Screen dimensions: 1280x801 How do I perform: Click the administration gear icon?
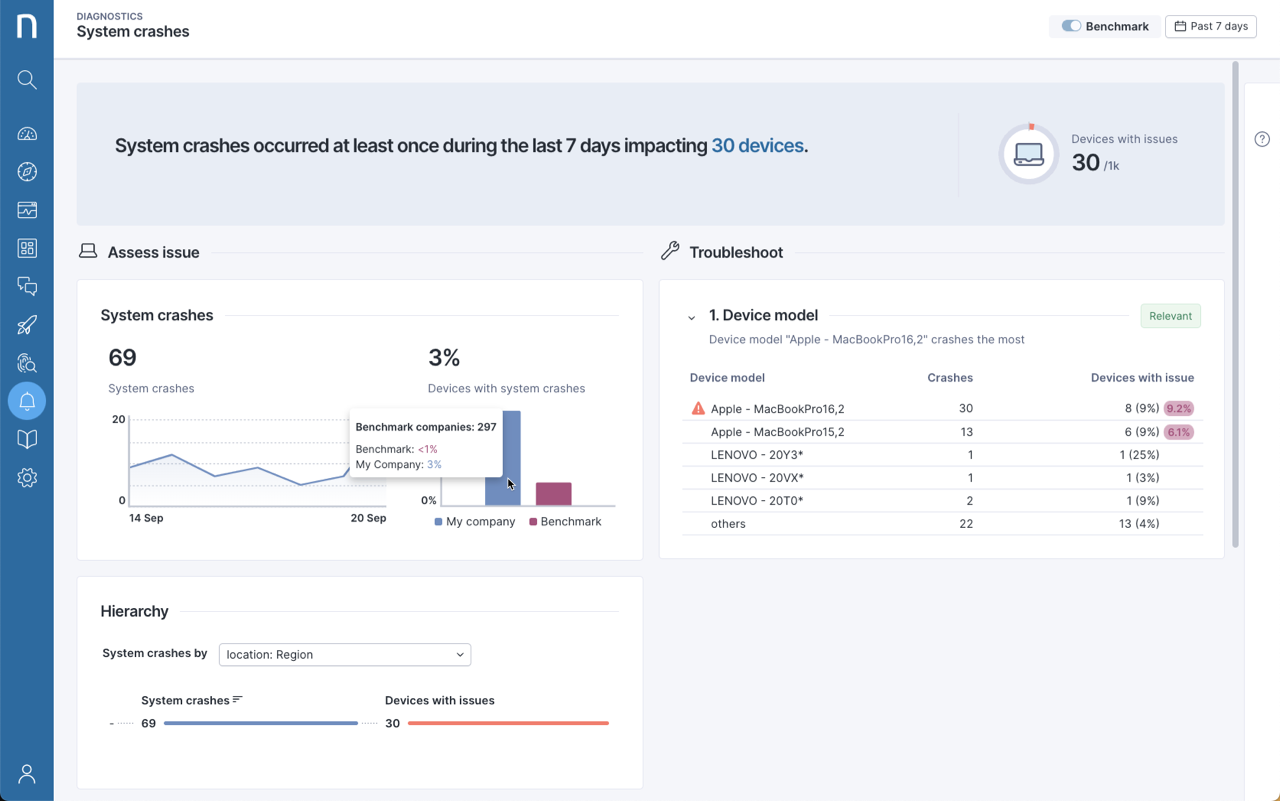point(27,477)
